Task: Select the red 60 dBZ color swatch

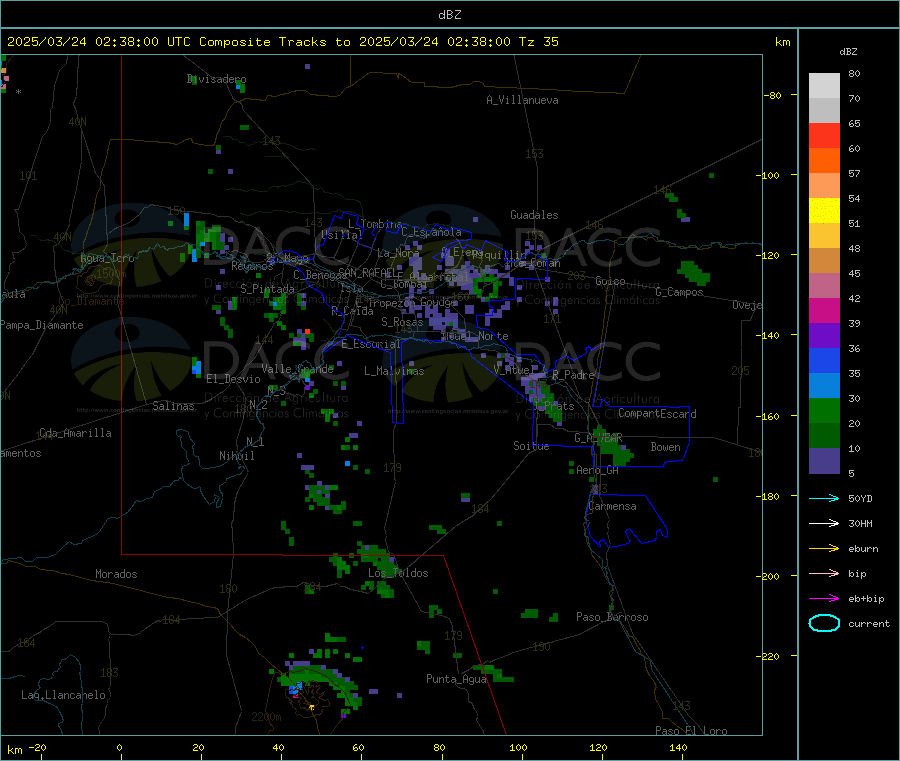Action: [x=824, y=135]
